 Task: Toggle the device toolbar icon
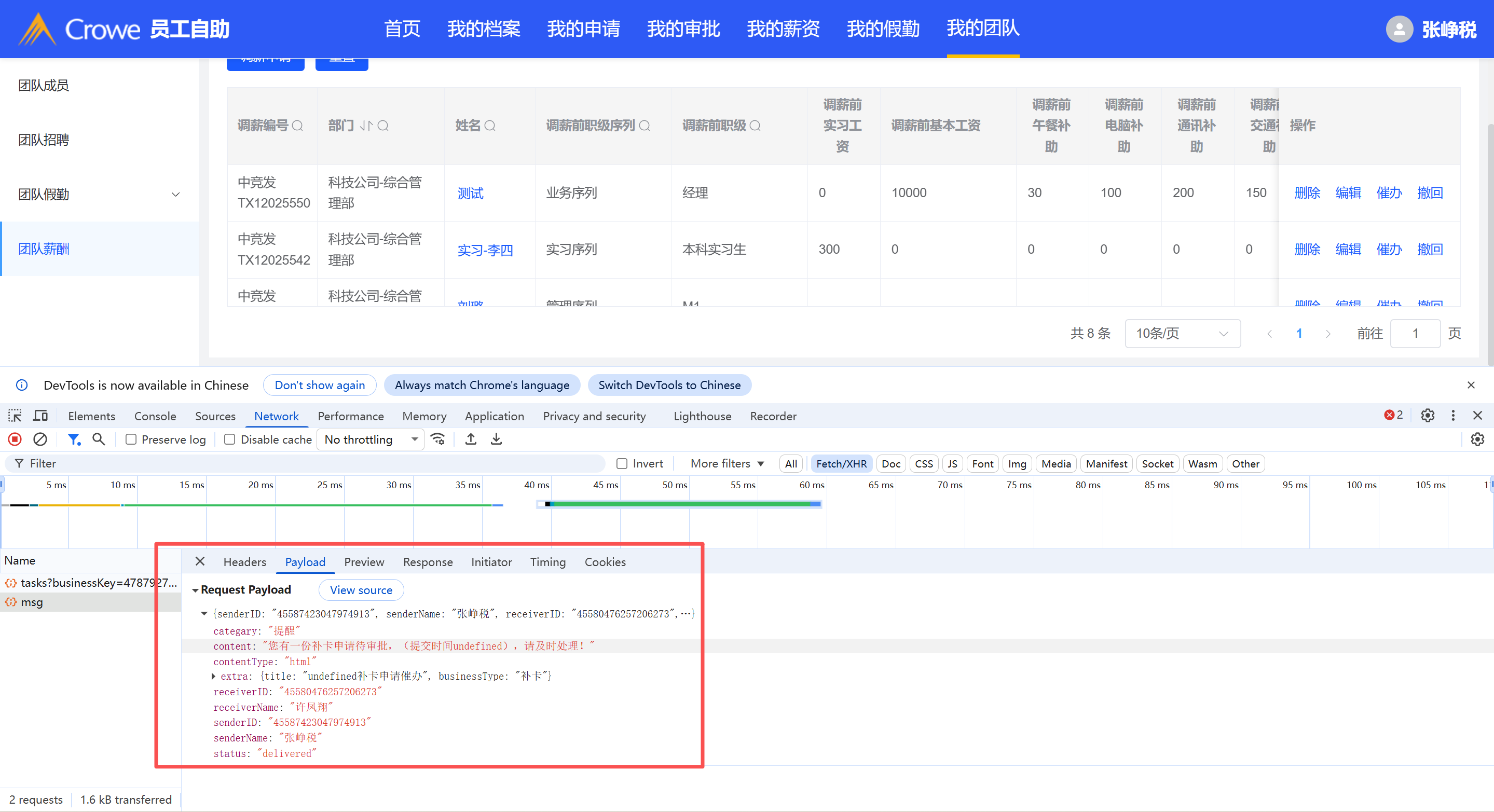[x=40, y=416]
